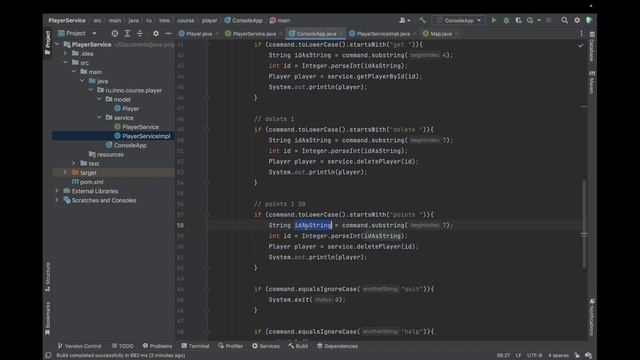Image resolution: width=640 pixels, height=360 pixels.
Task: Run with coverage icon
Action: point(518,20)
